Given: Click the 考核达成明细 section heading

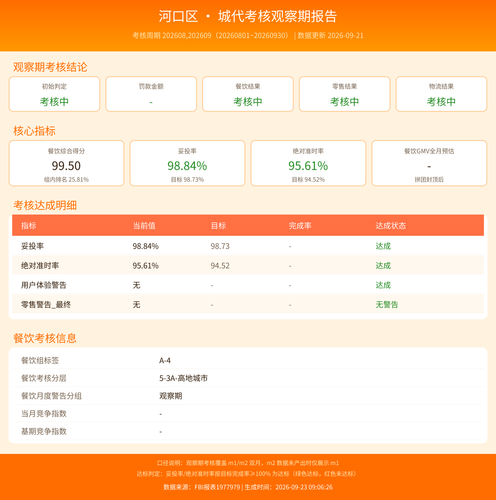Looking at the screenshot, I should tap(45, 205).
